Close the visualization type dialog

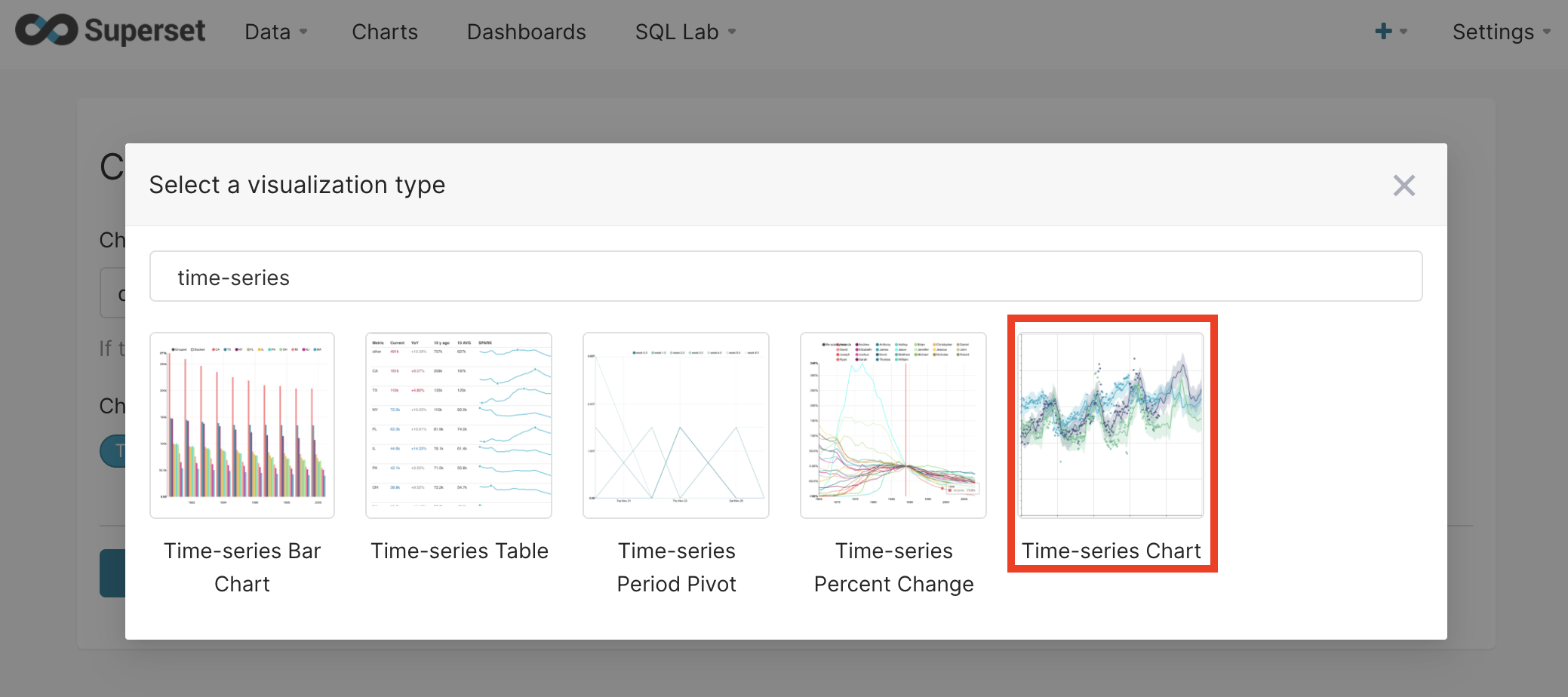[1404, 186]
